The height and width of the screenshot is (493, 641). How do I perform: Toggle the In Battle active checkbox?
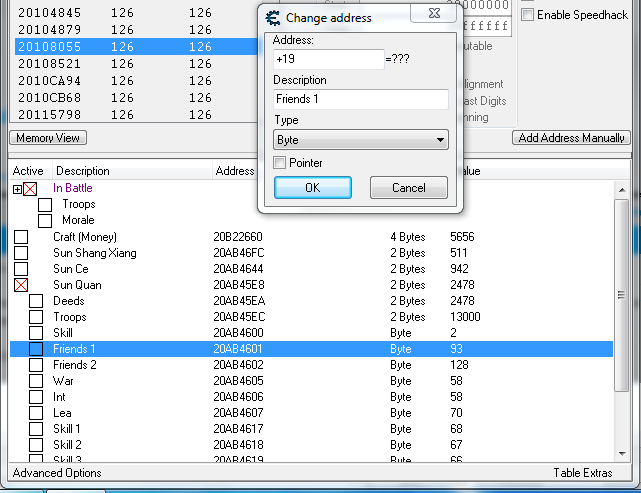[30, 188]
